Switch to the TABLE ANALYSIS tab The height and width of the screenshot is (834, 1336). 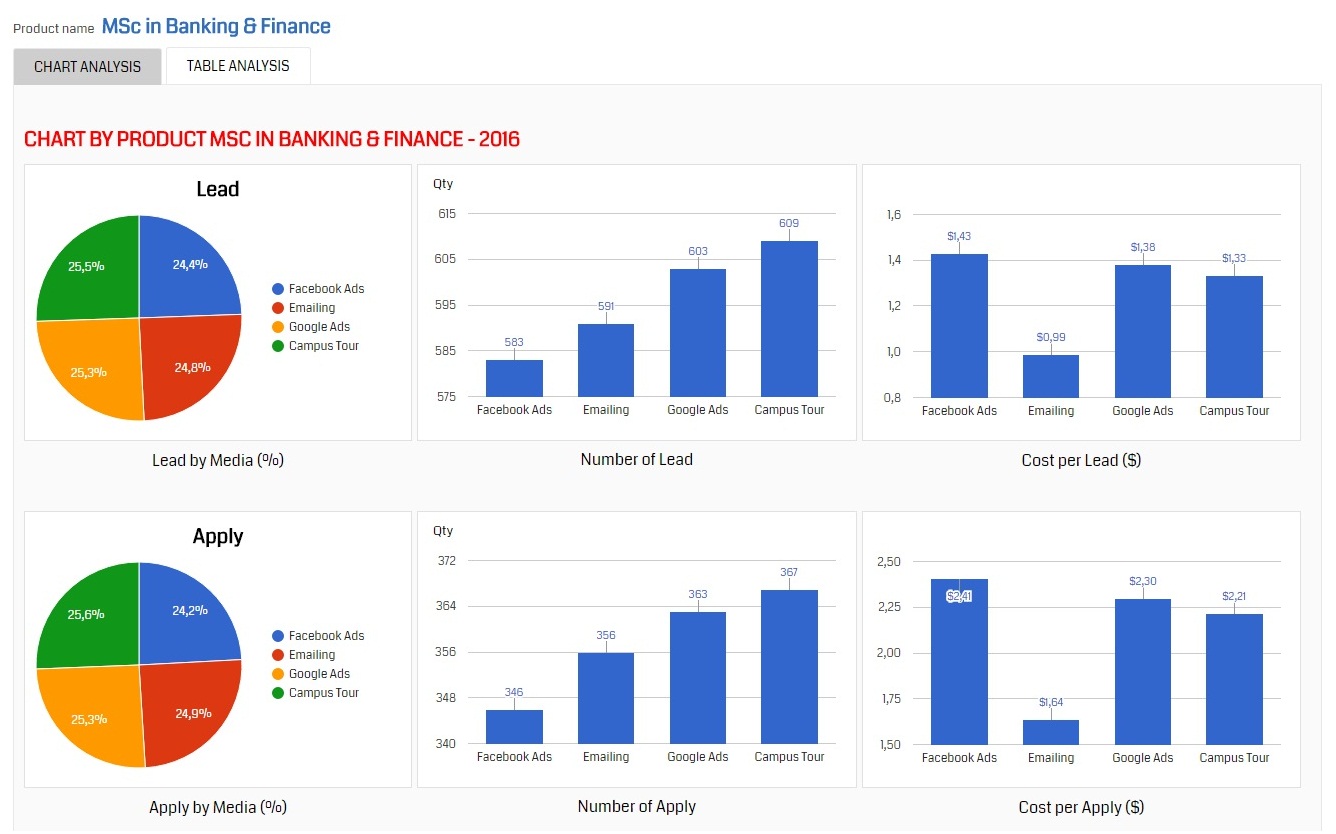[238, 66]
